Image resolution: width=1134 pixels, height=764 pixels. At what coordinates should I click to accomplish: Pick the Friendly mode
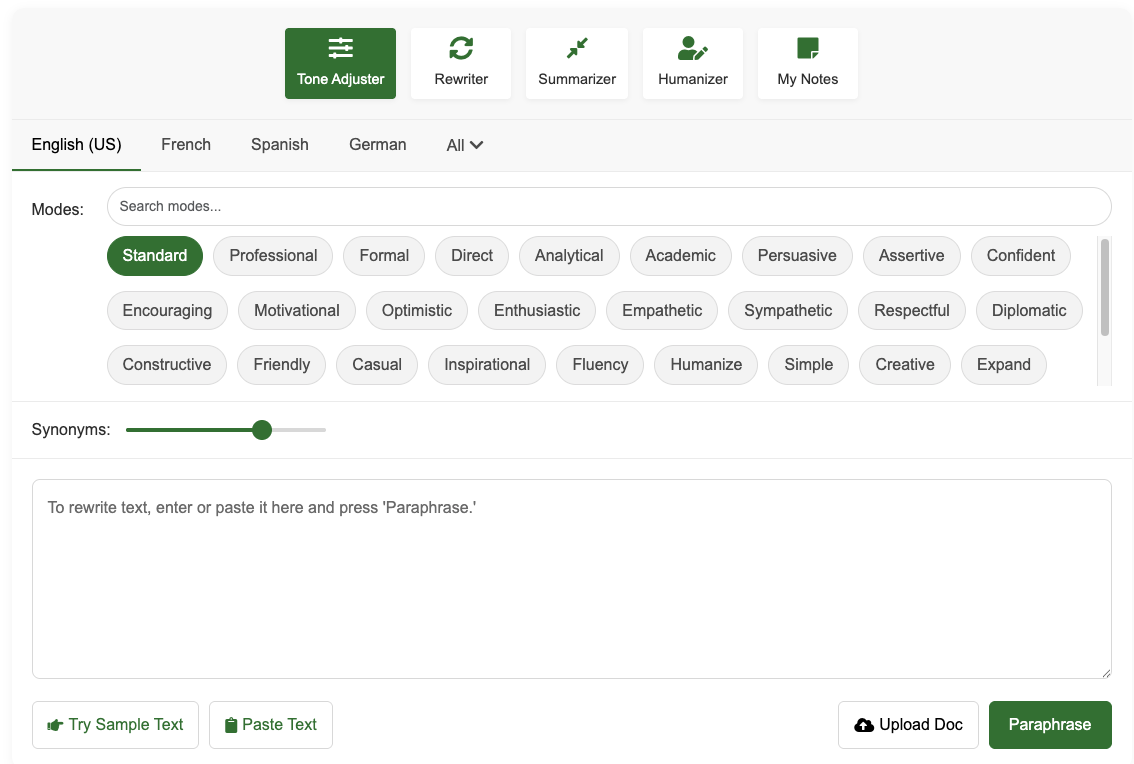(x=281, y=365)
